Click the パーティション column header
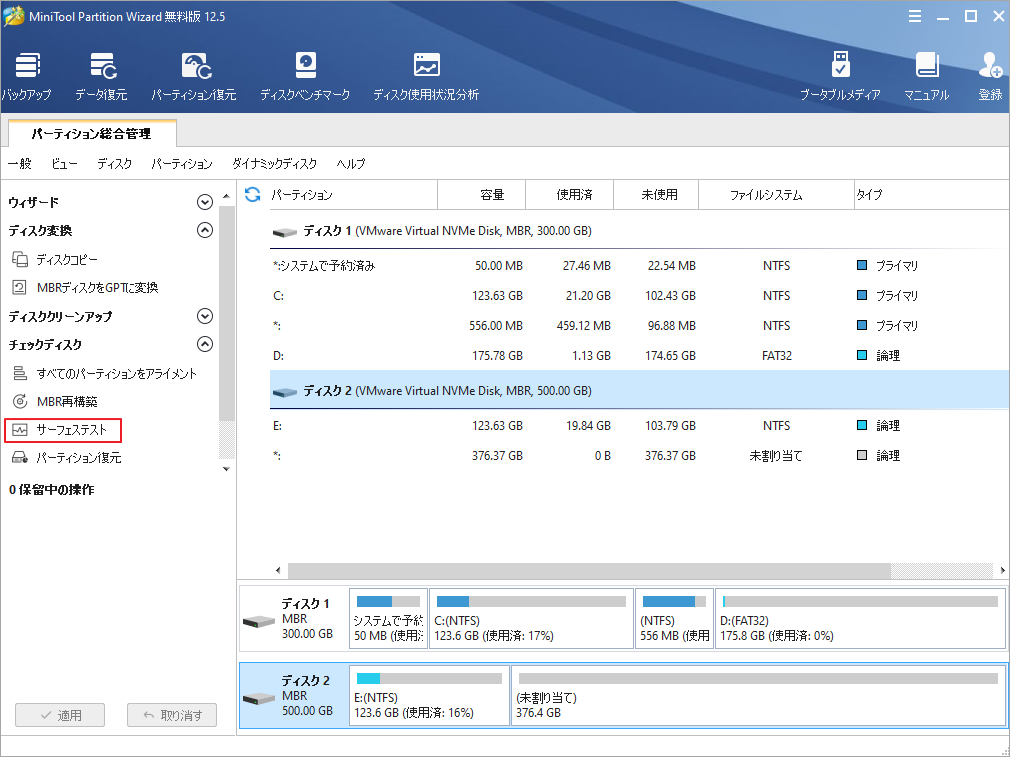The height and width of the screenshot is (757, 1010). pyautogui.click(x=353, y=195)
